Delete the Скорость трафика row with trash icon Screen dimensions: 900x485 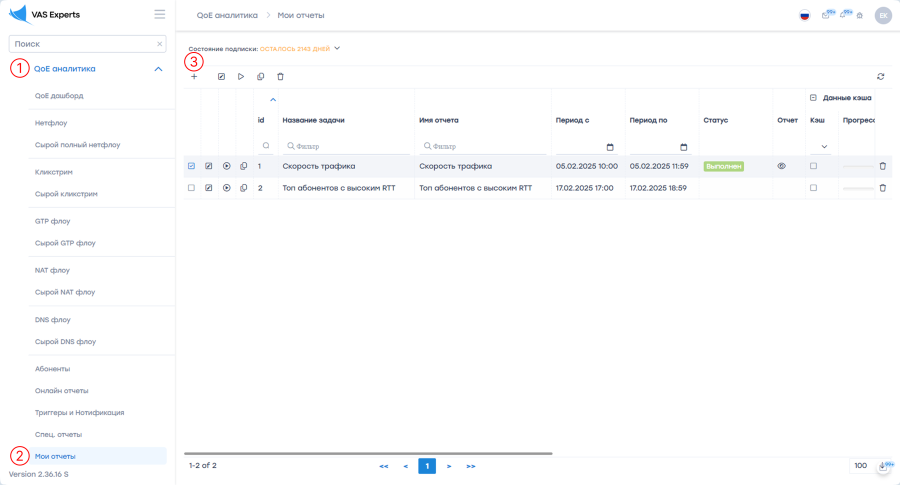tap(882, 166)
